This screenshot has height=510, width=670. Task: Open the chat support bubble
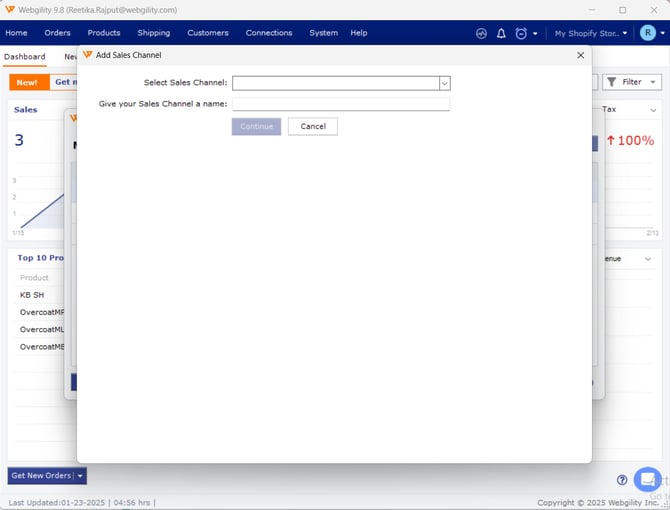(647, 479)
